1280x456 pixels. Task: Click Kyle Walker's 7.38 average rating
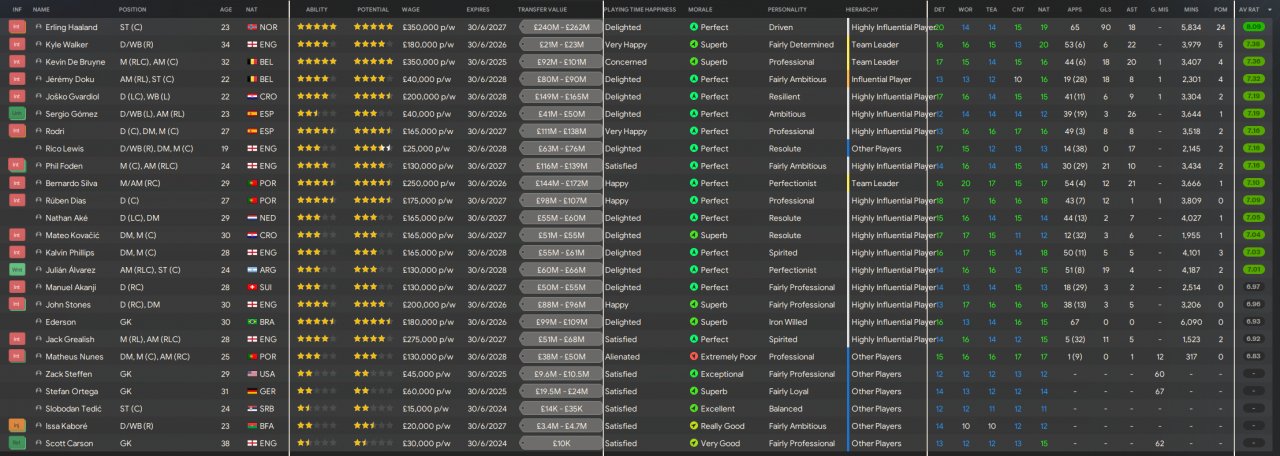(1253, 45)
